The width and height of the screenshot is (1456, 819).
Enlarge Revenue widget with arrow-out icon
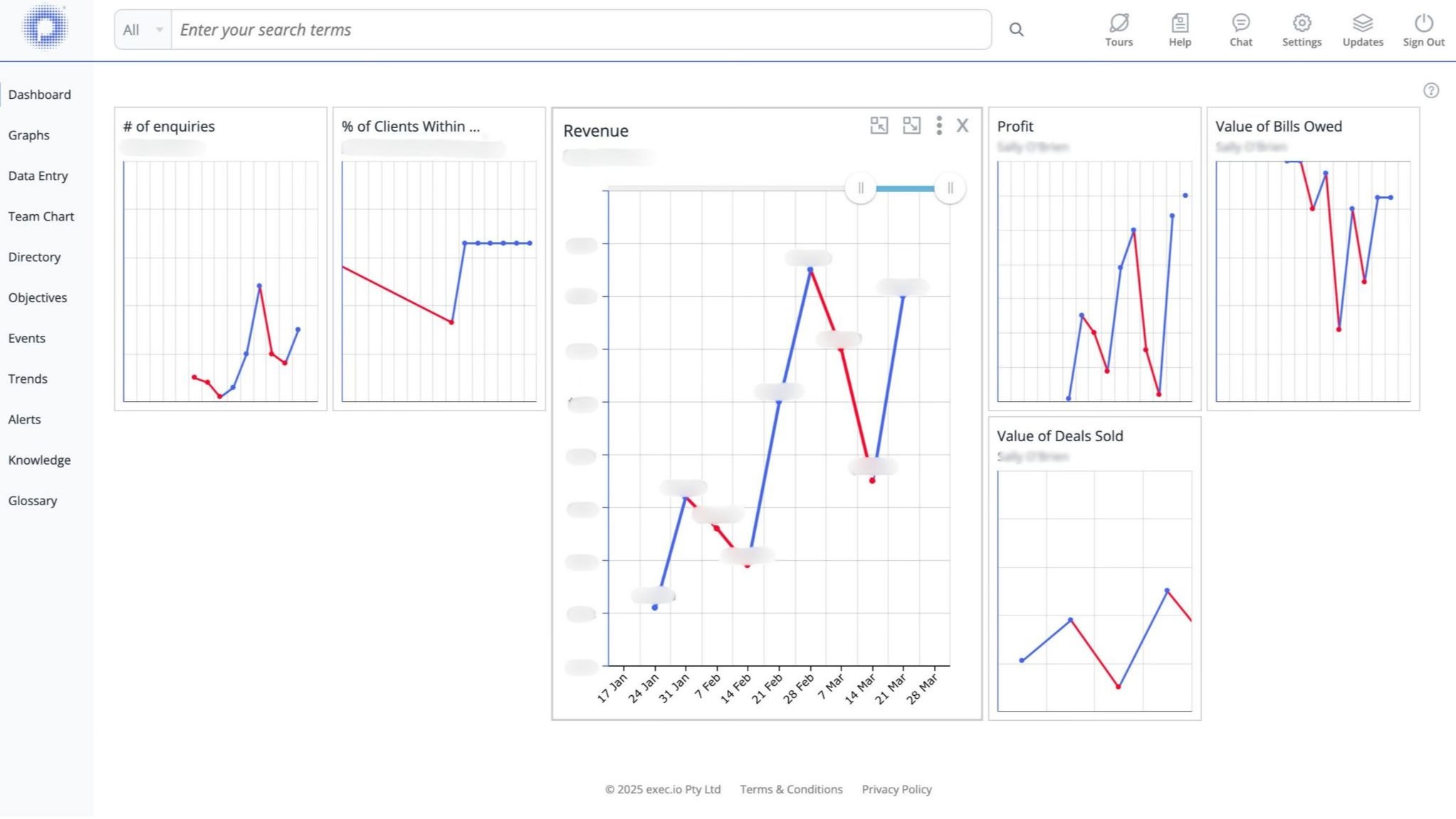911,126
